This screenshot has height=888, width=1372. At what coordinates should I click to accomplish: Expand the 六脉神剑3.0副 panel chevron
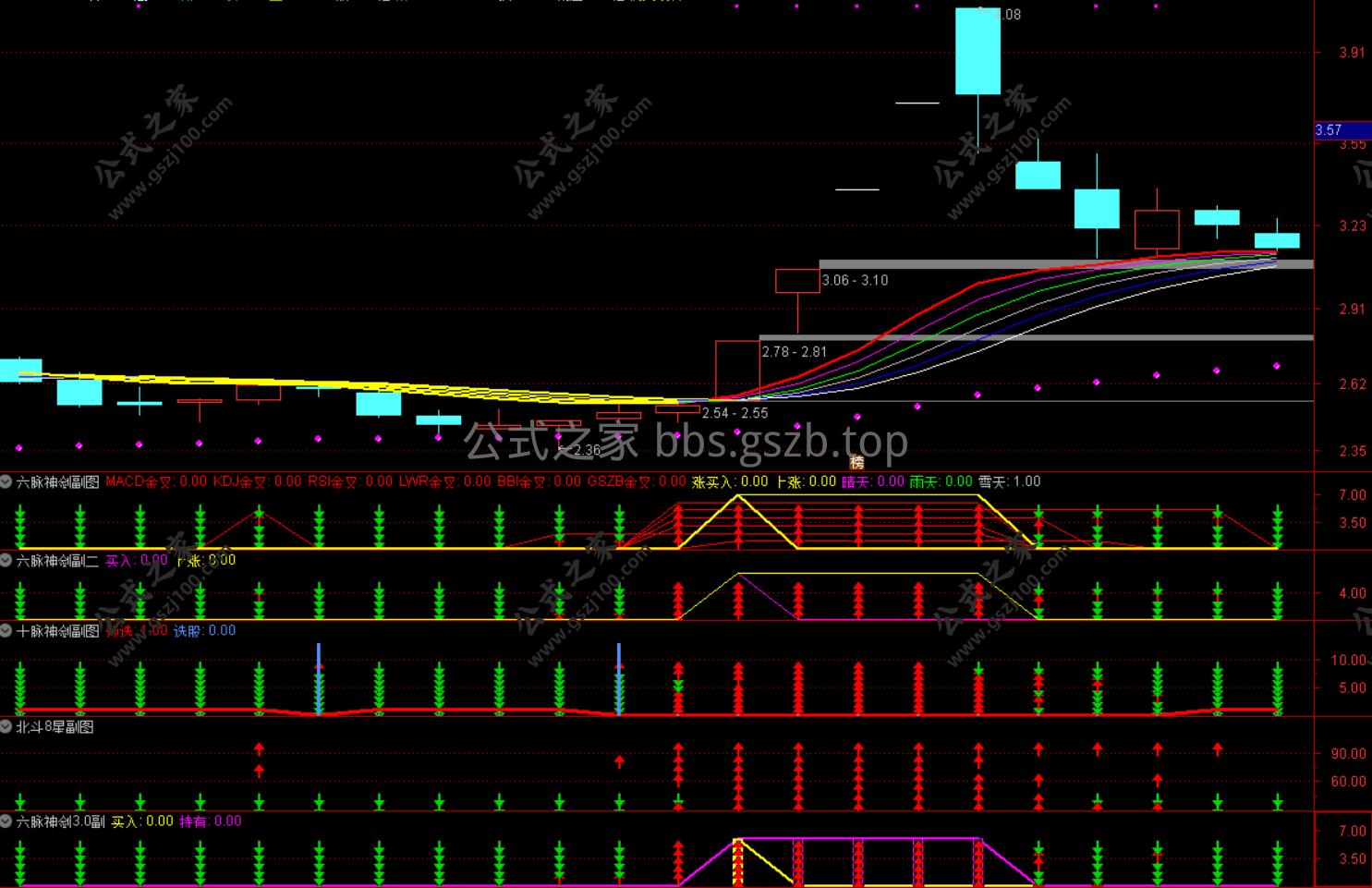click(x=6, y=821)
